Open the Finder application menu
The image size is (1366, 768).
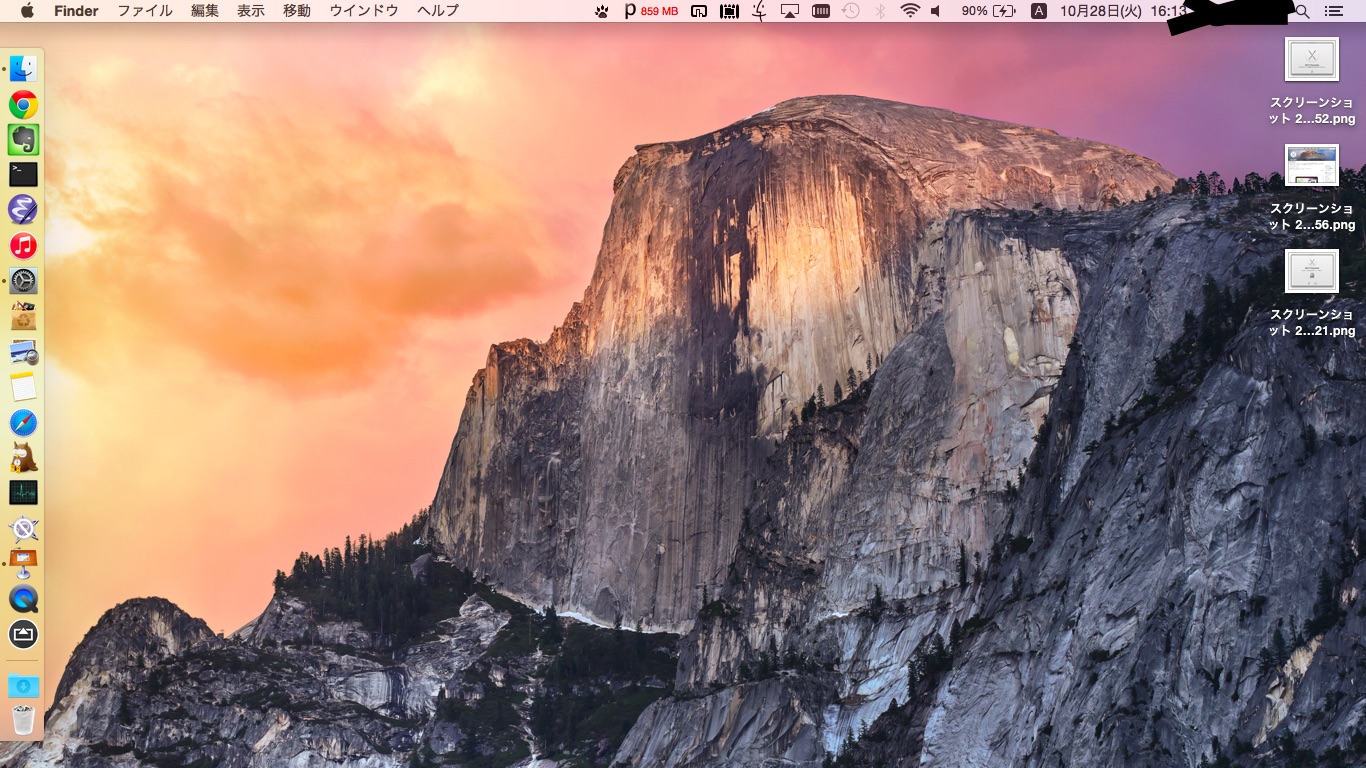(76, 11)
